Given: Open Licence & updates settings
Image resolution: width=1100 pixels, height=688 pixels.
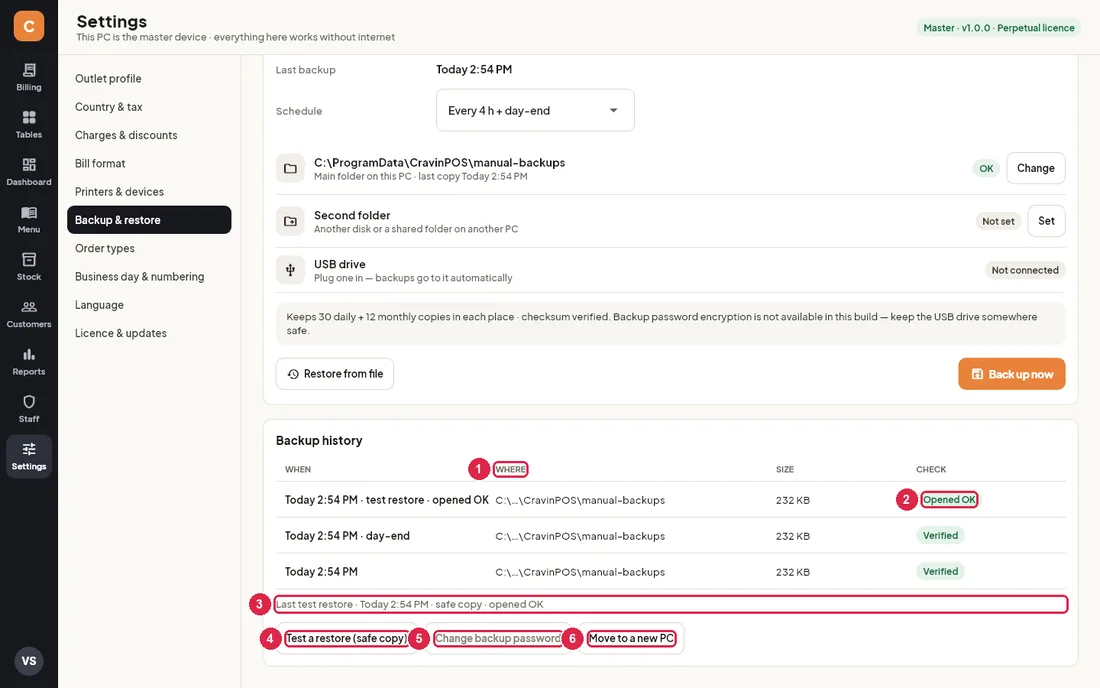Looking at the screenshot, I should [x=149, y=333].
